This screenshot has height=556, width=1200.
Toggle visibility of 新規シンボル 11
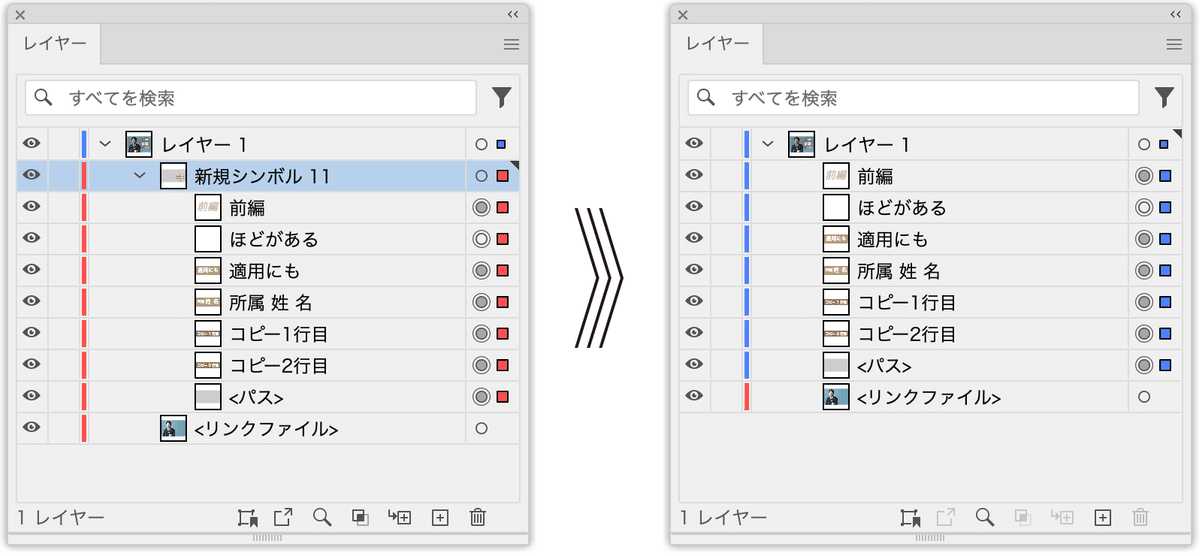point(32,176)
